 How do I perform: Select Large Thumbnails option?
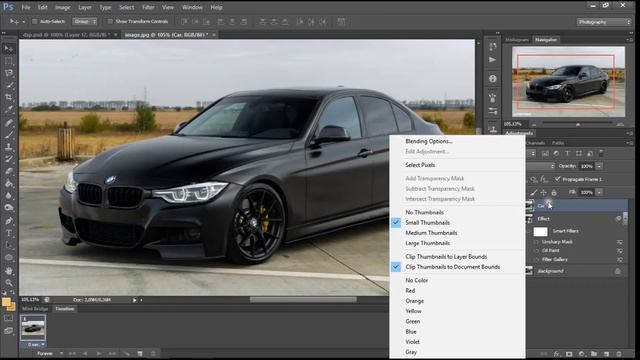427,243
